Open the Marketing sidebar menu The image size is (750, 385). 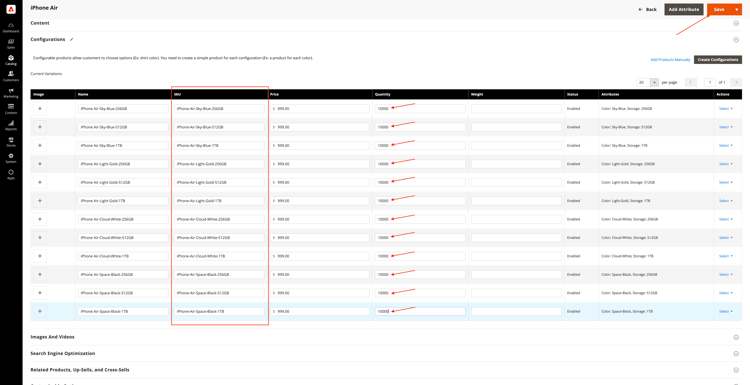point(11,93)
